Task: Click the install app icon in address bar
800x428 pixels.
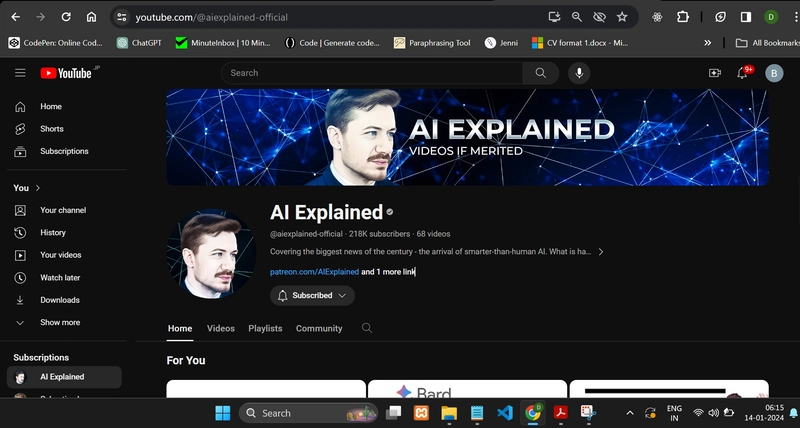Action: [554, 17]
